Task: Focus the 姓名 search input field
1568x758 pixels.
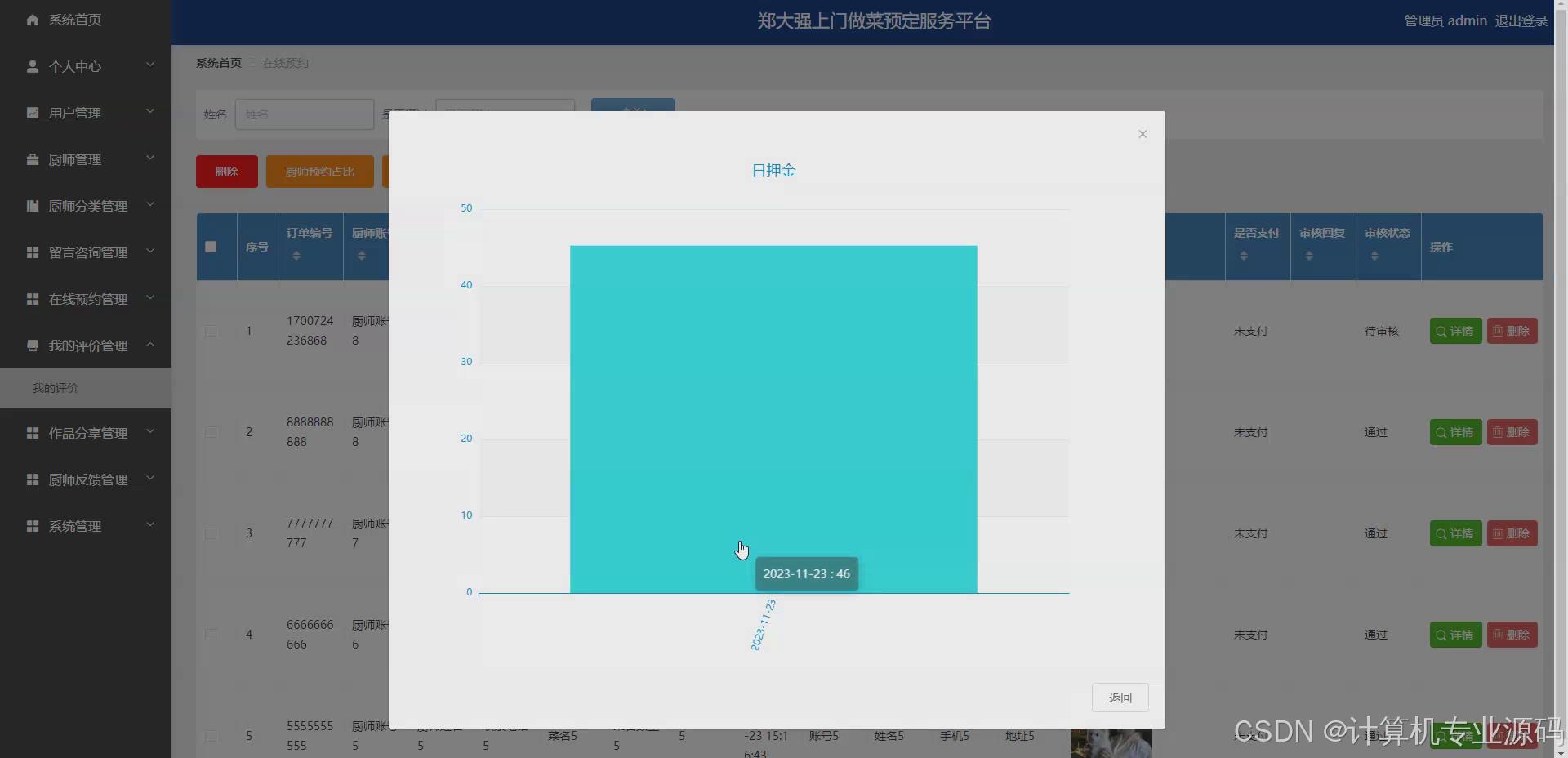Action: (305, 114)
